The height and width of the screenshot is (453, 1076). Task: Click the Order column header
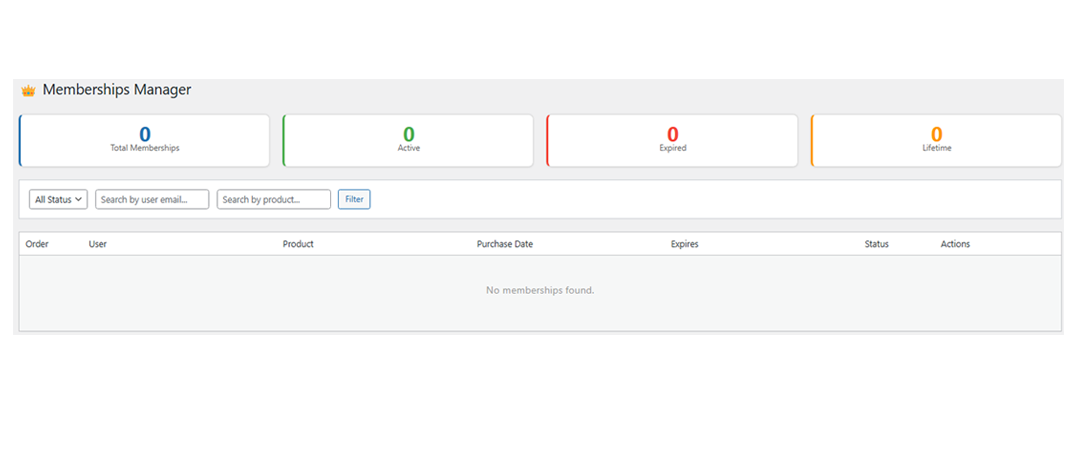pyautogui.click(x=37, y=244)
